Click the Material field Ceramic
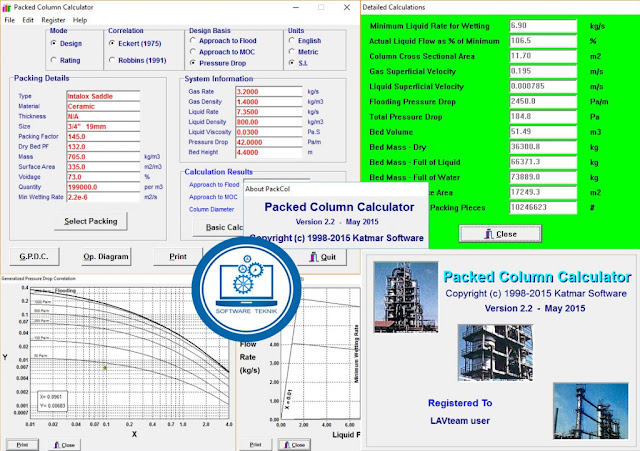The image size is (640, 451). (x=103, y=107)
